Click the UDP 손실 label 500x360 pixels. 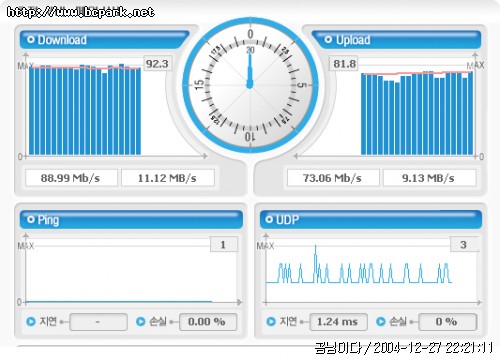point(398,321)
